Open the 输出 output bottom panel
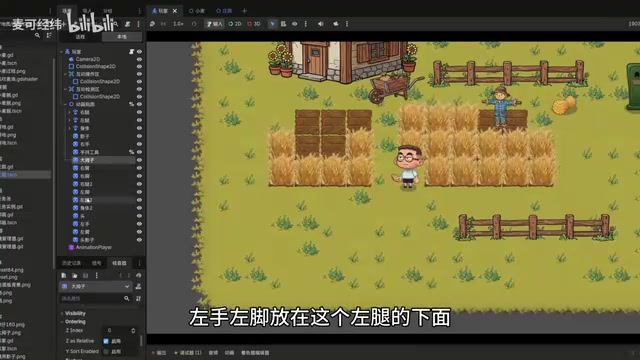The height and width of the screenshot is (360, 640). click(x=159, y=353)
